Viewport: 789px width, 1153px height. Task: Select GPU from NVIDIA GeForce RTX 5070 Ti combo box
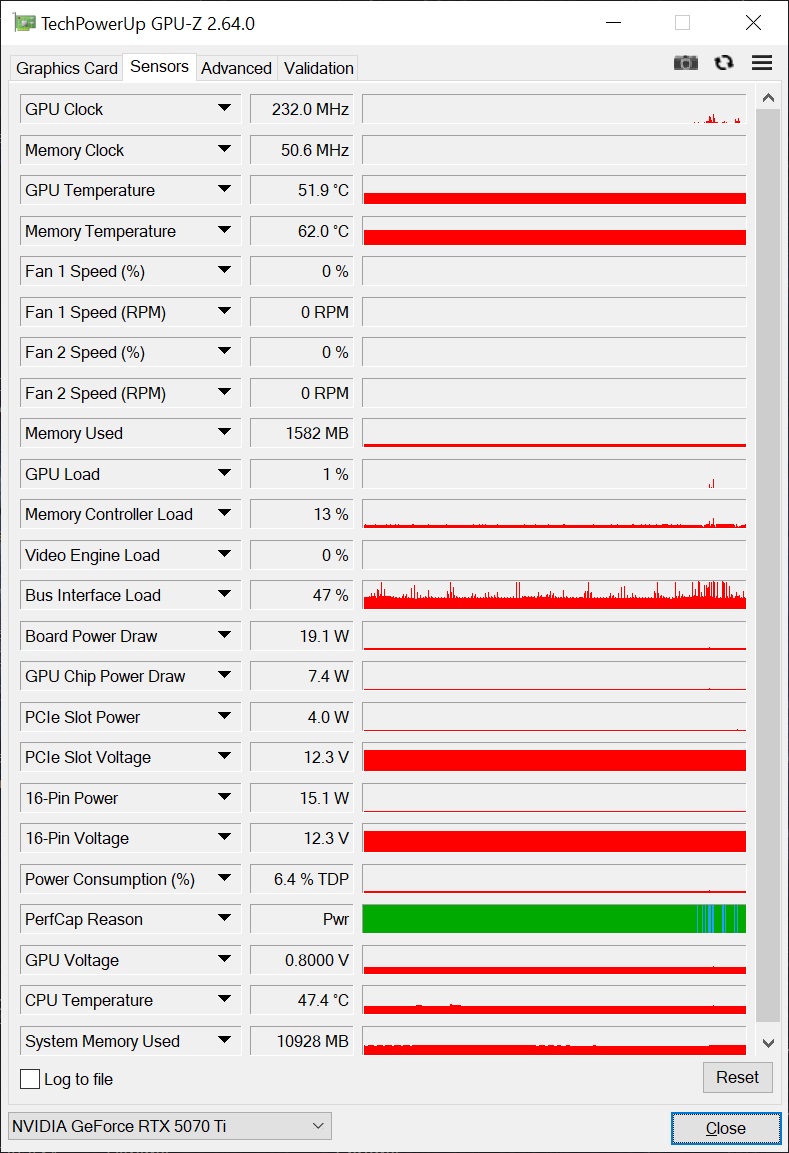(x=170, y=1126)
